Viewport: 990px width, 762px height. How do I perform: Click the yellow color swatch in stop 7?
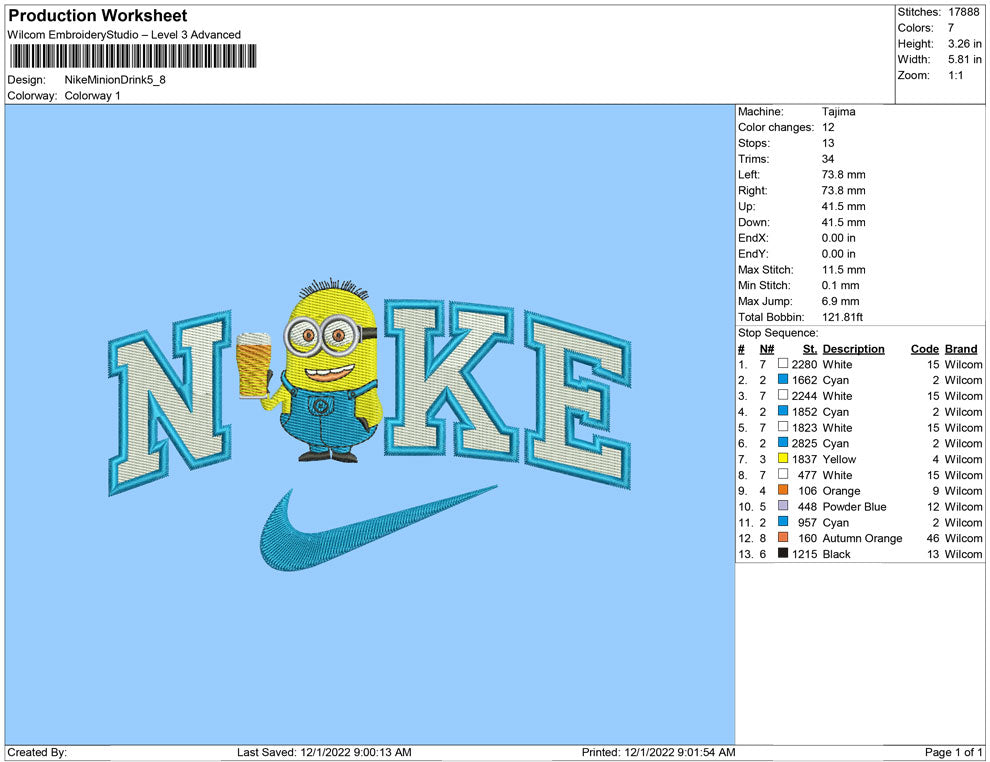[783, 459]
